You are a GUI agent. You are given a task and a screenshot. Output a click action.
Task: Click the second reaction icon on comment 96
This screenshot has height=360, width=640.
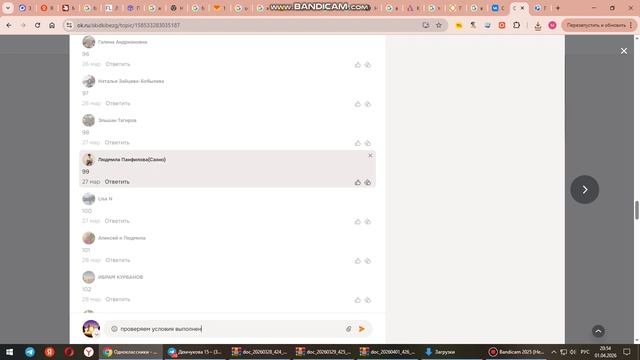[x=368, y=64]
